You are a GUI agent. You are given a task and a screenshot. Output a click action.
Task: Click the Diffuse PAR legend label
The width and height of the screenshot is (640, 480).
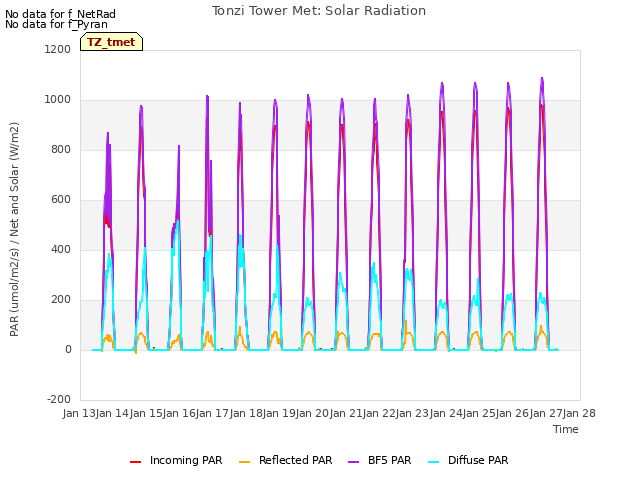pyautogui.click(x=478, y=460)
